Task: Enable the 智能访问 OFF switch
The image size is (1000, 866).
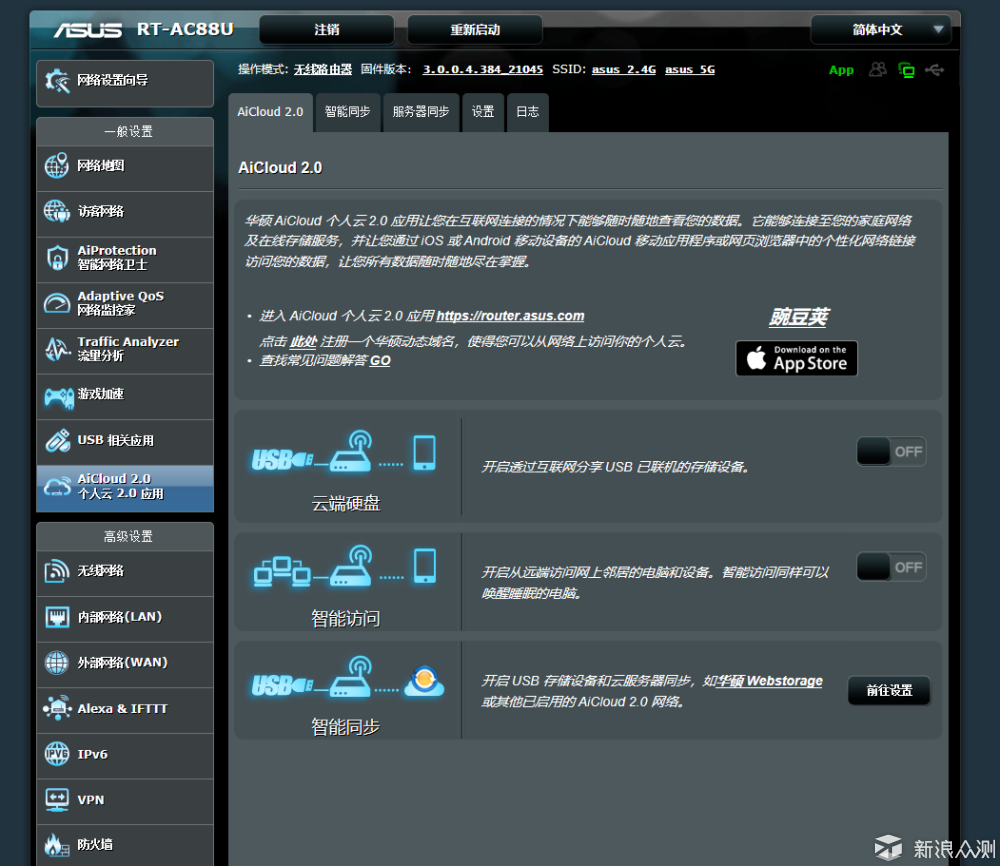Action: (891, 567)
